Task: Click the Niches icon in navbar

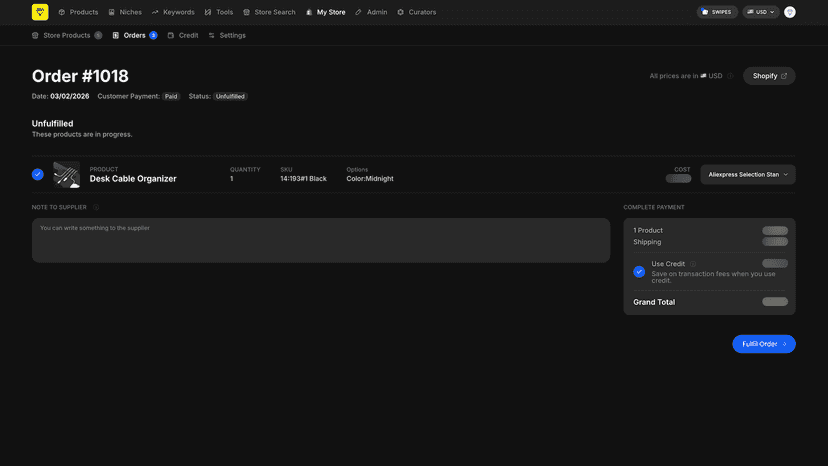Action: (x=111, y=12)
